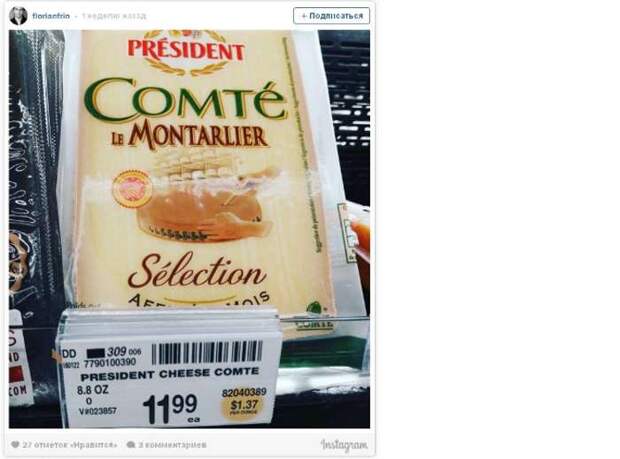Click the Sélection text on the package
Screen dimensions: 620x459
197,272
